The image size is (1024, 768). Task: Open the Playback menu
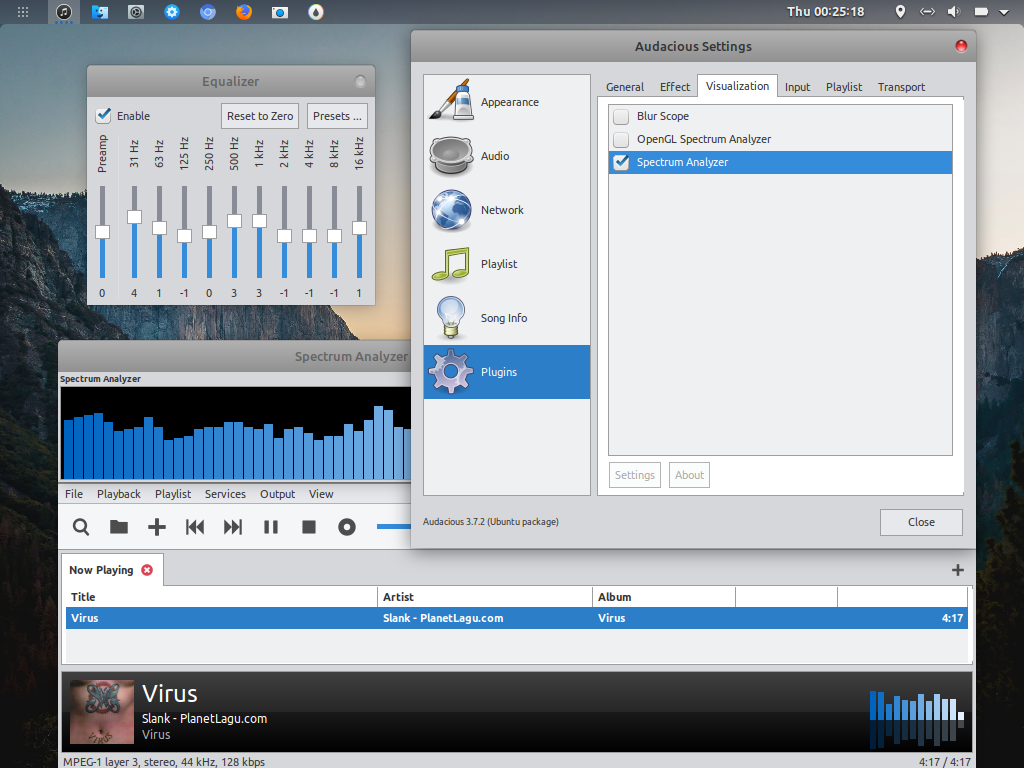click(x=119, y=494)
